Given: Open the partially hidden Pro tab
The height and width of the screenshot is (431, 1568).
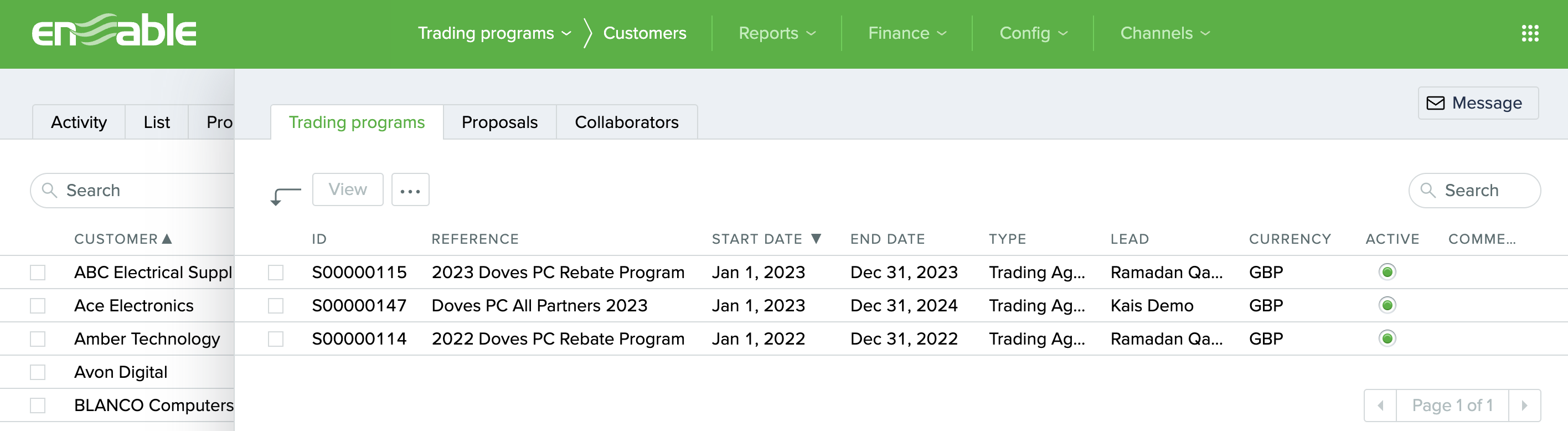Looking at the screenshot, I should click(x=212, y=122).
